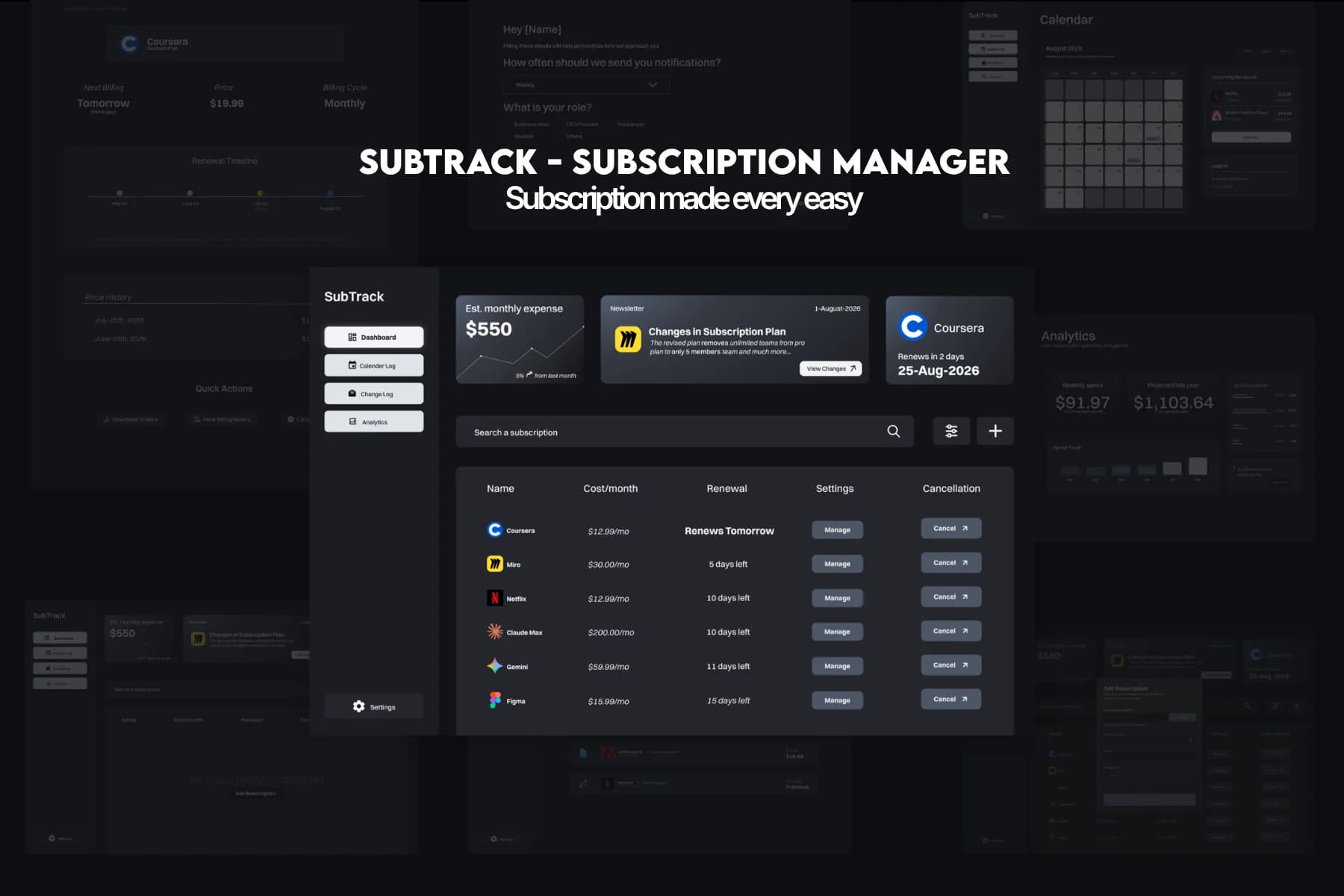1344x896 pixels.
Task: Click the Coursera logo in renewal card
Action: [x=912, y=326]
